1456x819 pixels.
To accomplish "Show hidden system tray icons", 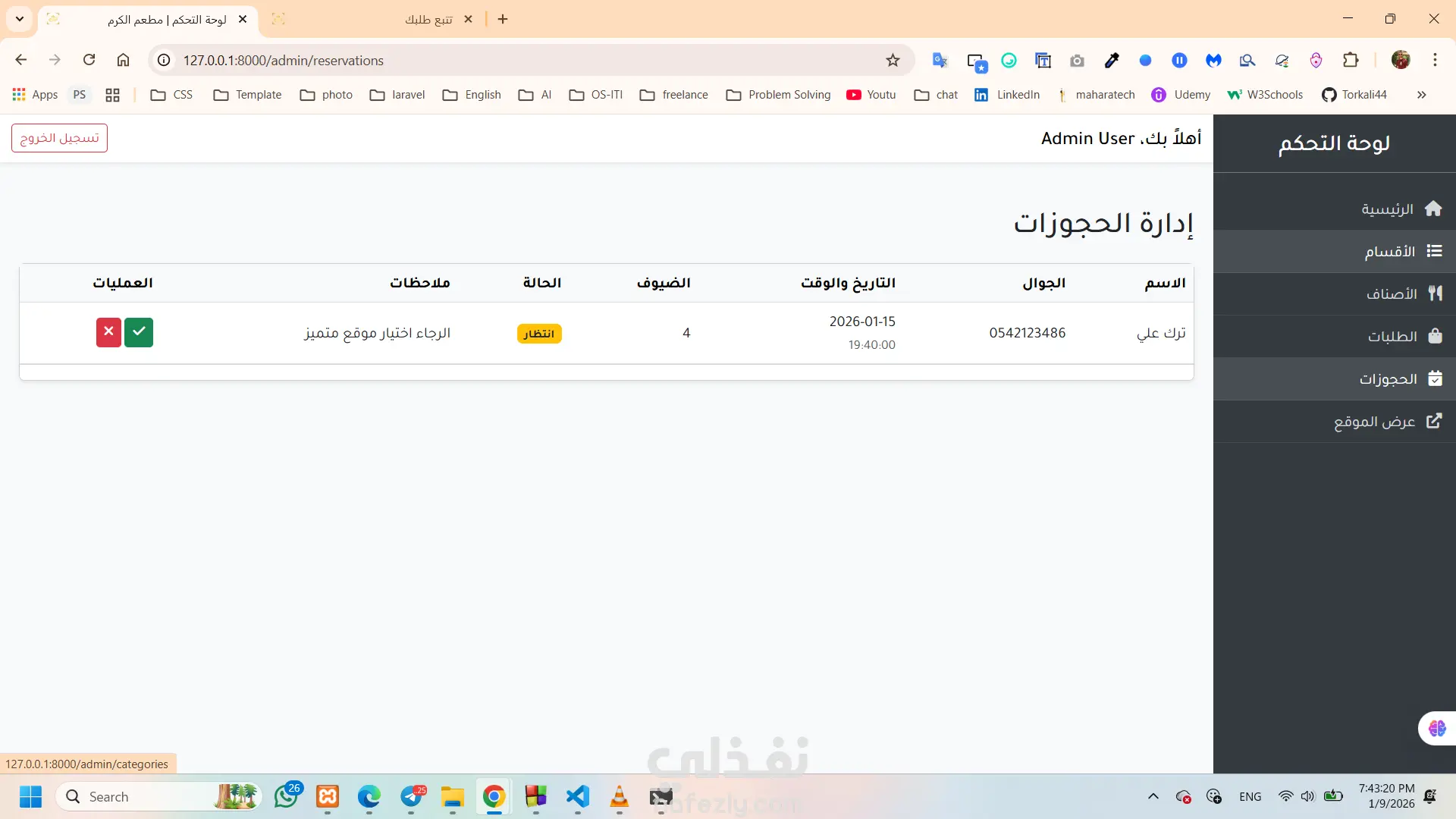I will 1153,796.
